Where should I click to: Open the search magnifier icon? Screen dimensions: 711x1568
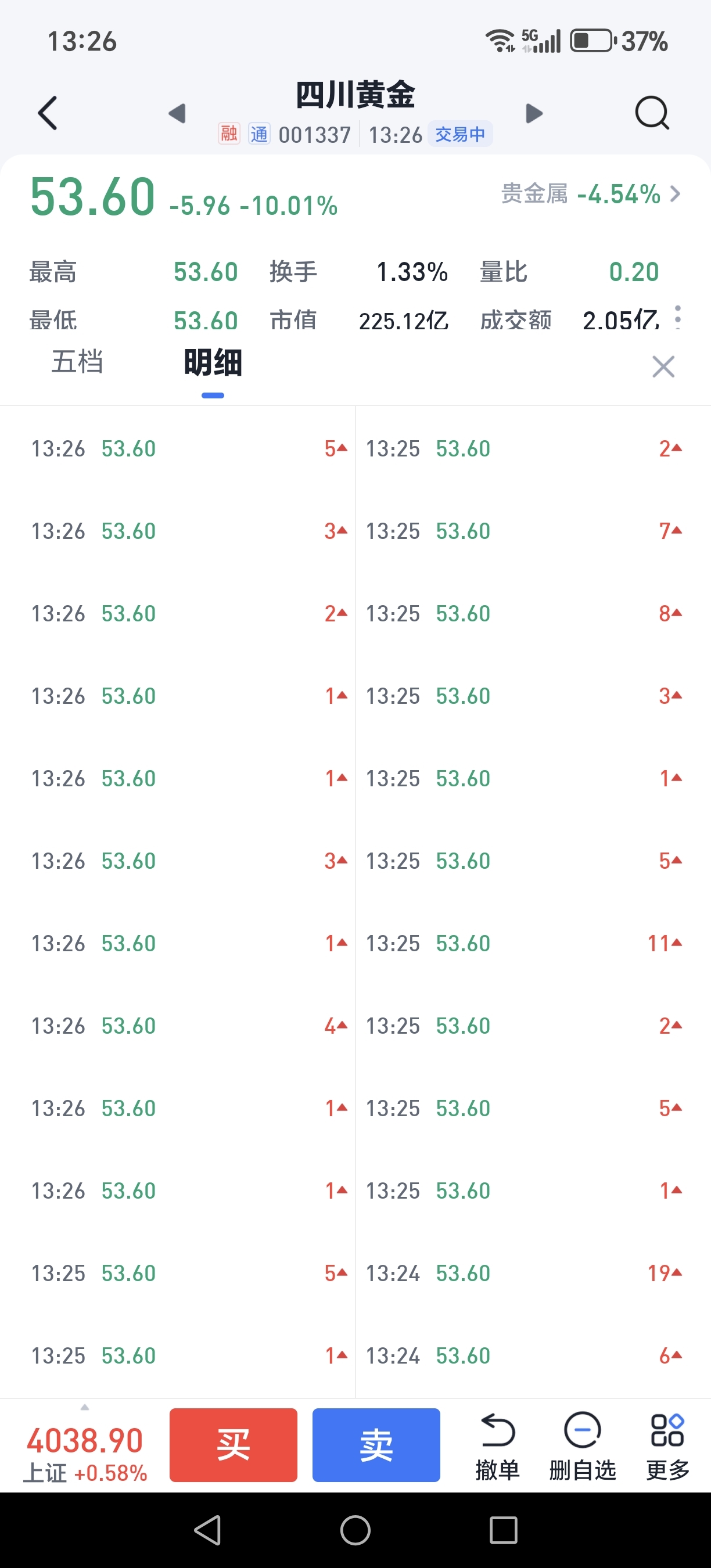pyautogui.click(x=652, y=113)
